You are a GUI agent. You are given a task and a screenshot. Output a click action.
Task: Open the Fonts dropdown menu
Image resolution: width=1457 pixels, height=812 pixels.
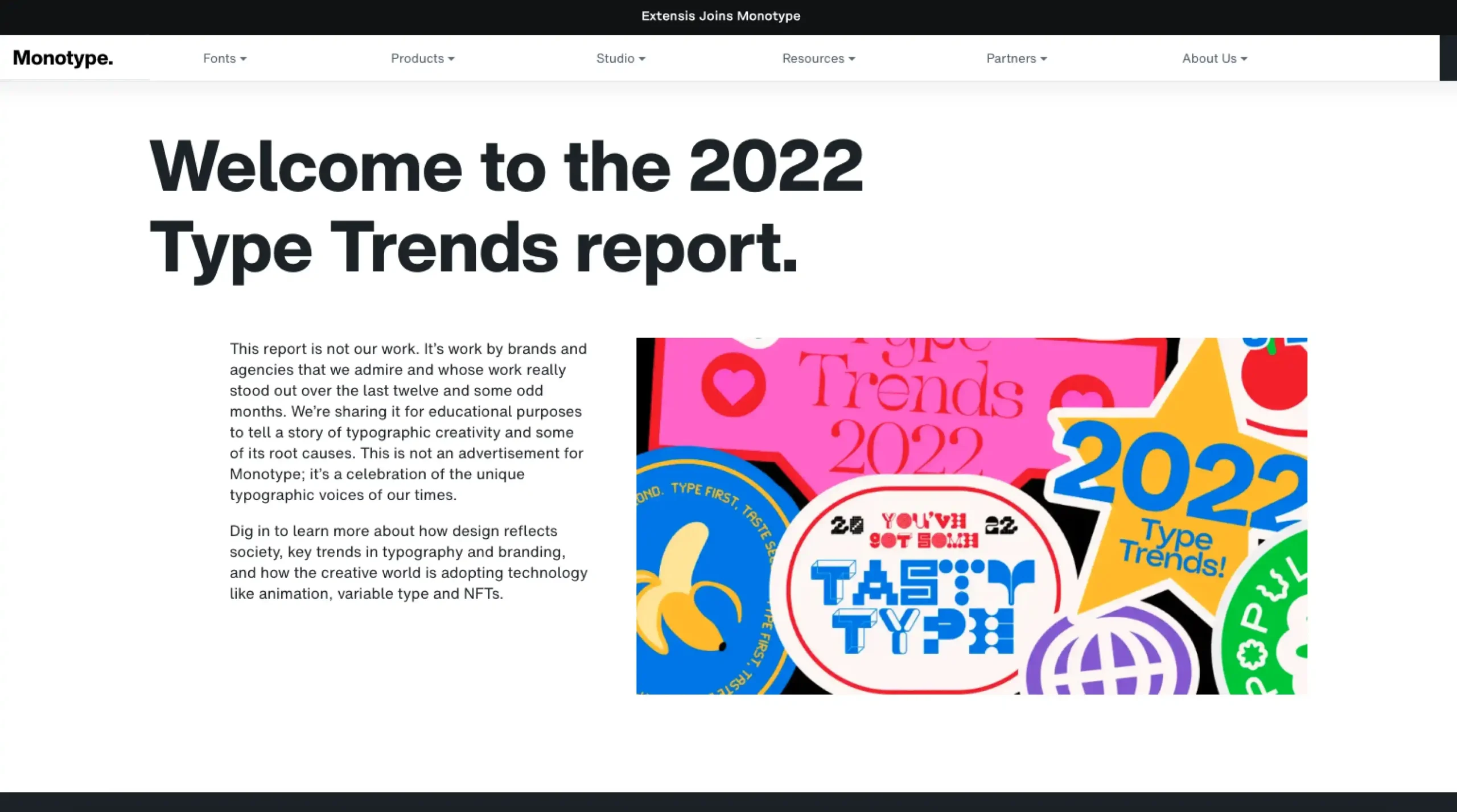225,58
